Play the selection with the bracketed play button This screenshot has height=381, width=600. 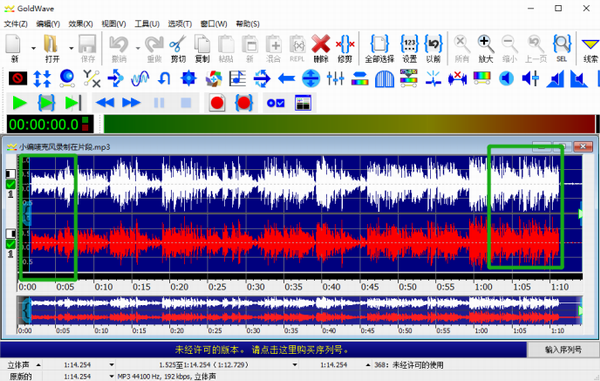pos(46,103)
